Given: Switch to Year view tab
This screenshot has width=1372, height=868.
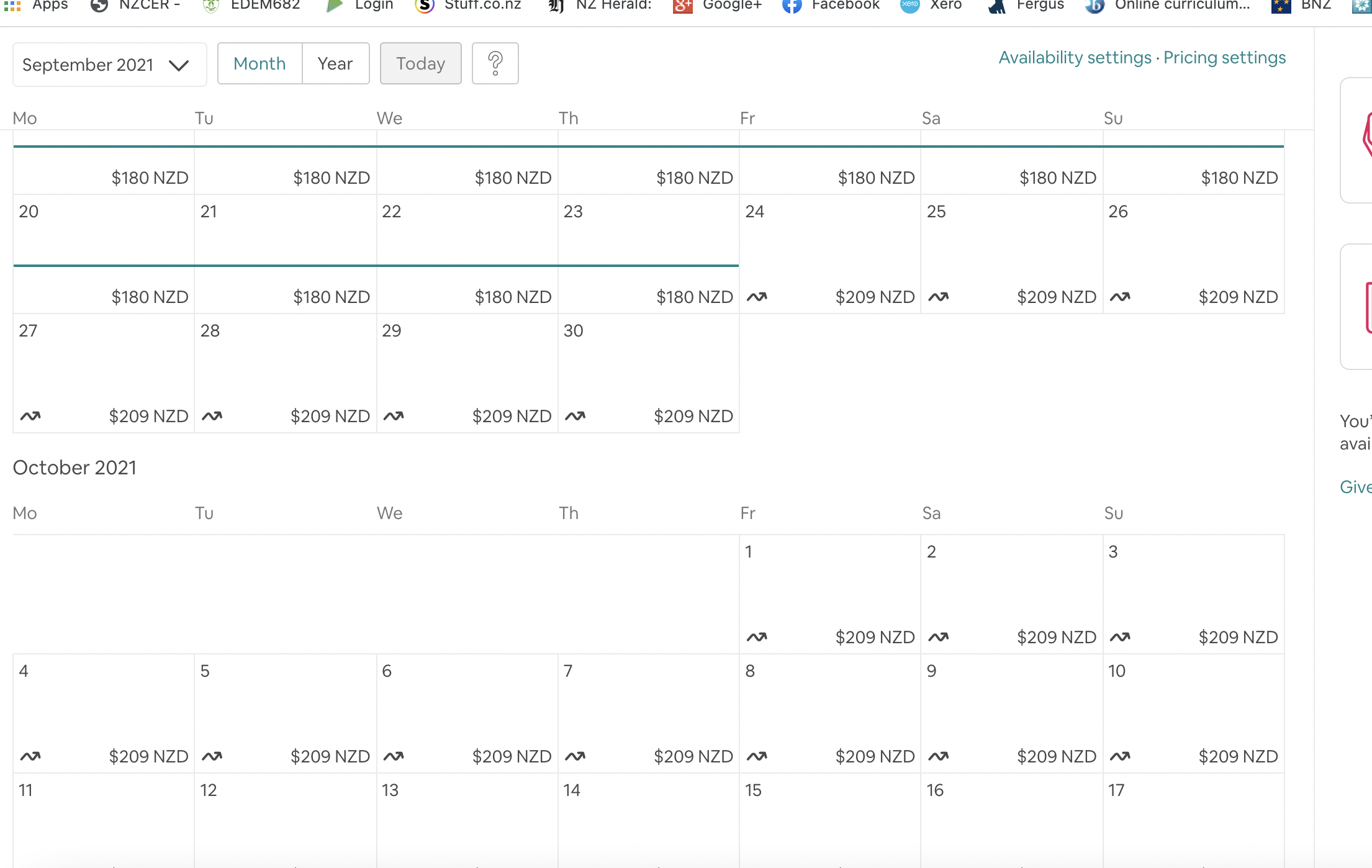Looking at the screenshot, I should point(335,63).
